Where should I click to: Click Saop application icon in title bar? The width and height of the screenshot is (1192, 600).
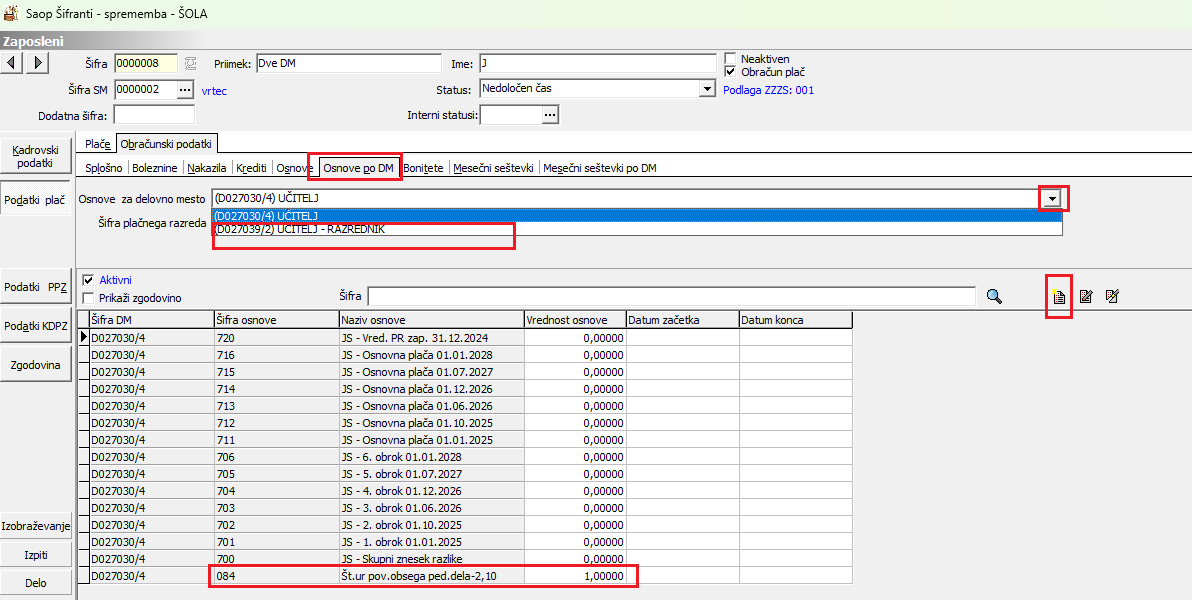11,14
